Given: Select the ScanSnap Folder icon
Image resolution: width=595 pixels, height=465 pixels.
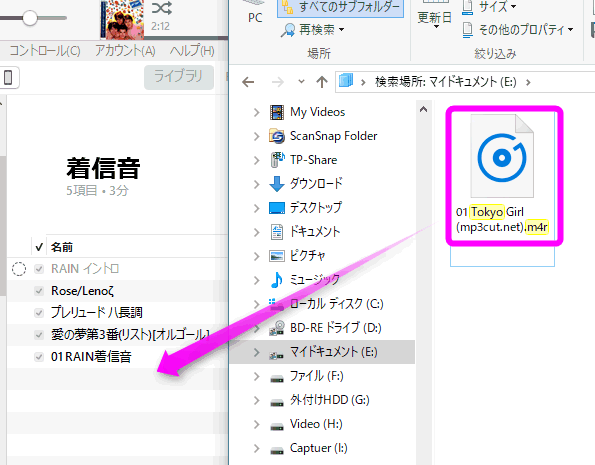Looking at the screenshot, I should pos(277,136).
